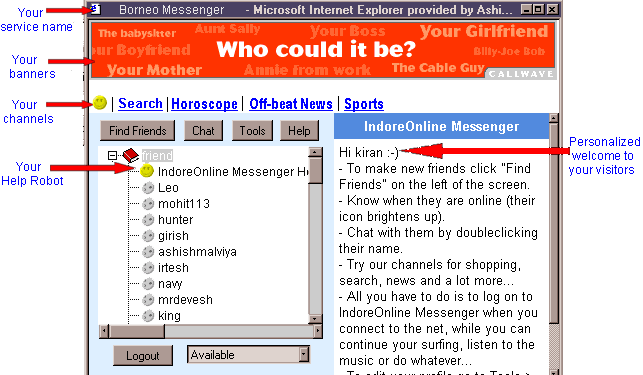643x375 pixels.
Task: Minimize the Borneo Messenger window
Action: [527, 9]
